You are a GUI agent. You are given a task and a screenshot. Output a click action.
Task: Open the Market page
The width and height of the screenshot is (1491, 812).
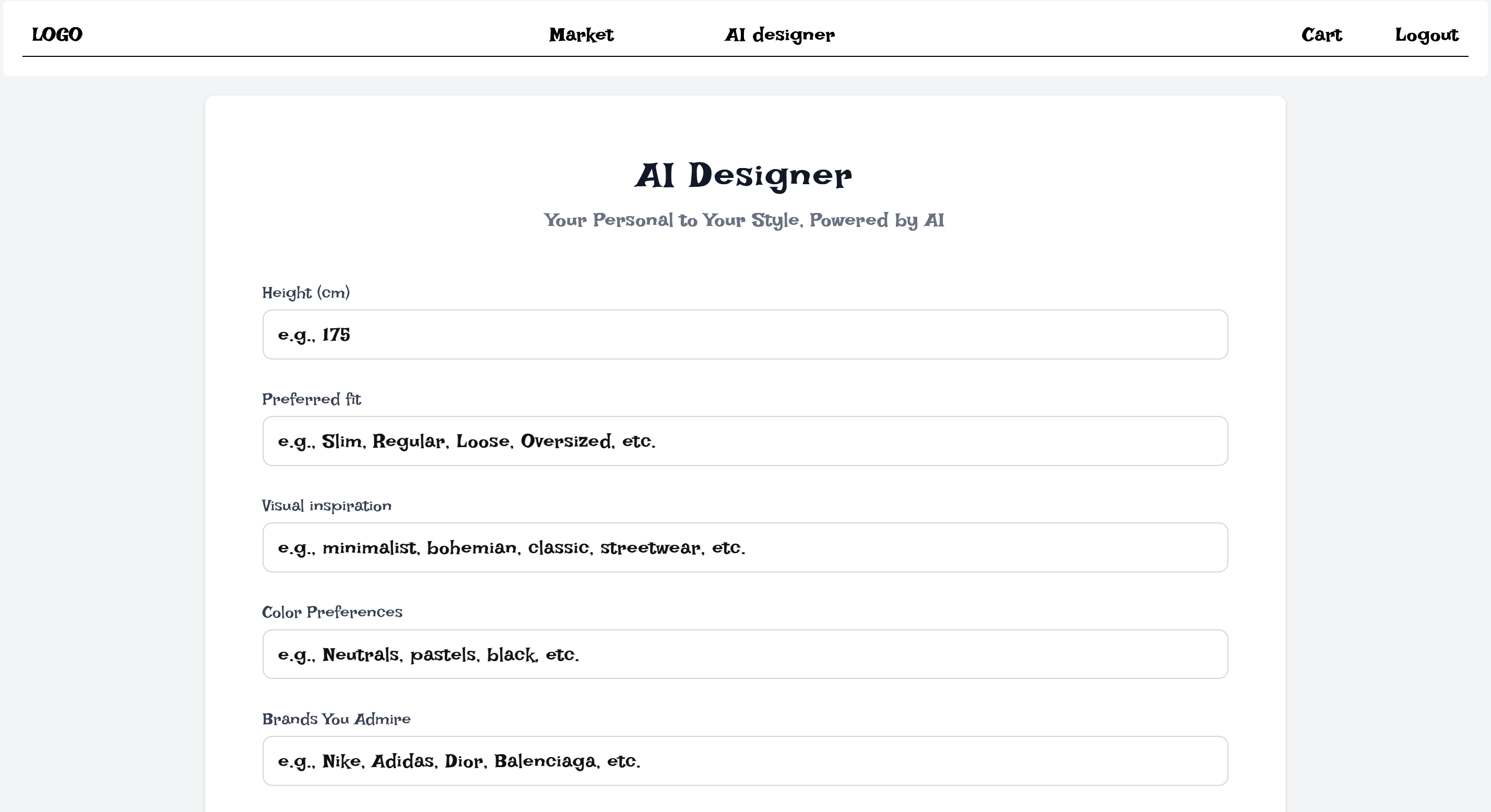coord(581,35)
